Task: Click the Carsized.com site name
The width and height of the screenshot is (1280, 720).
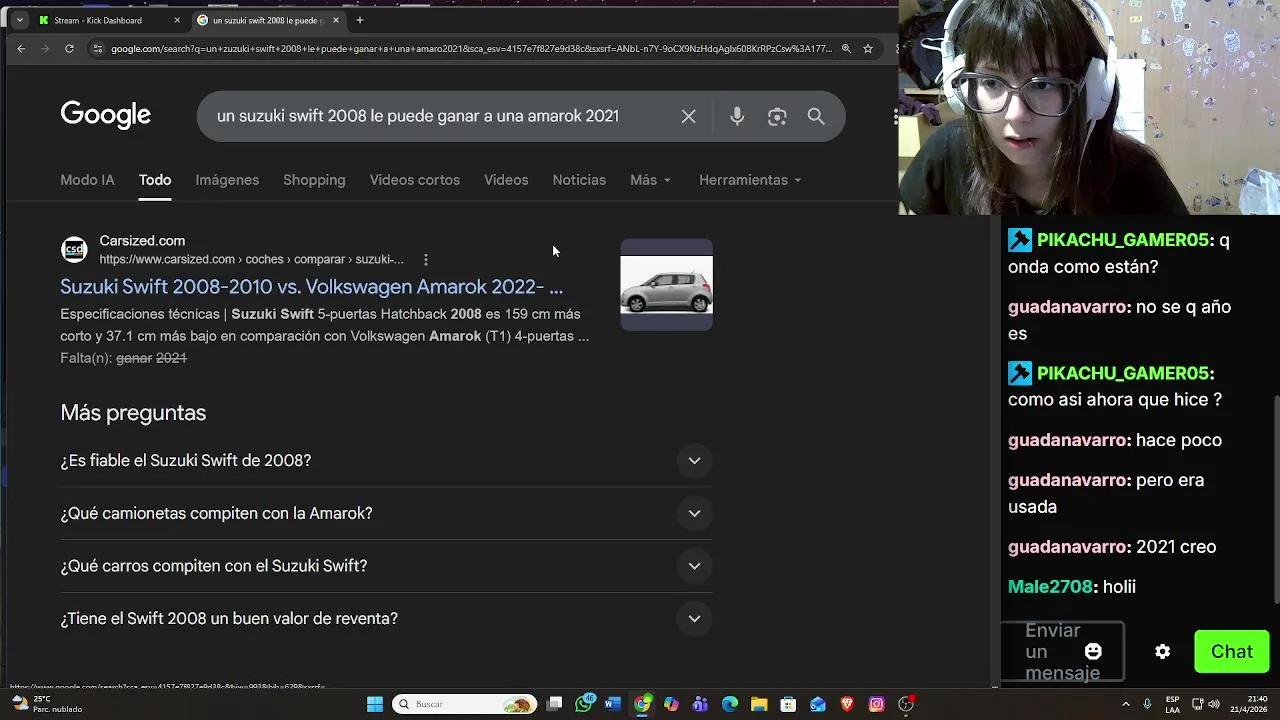Action: pyautogui.click(x=142, y=241)
